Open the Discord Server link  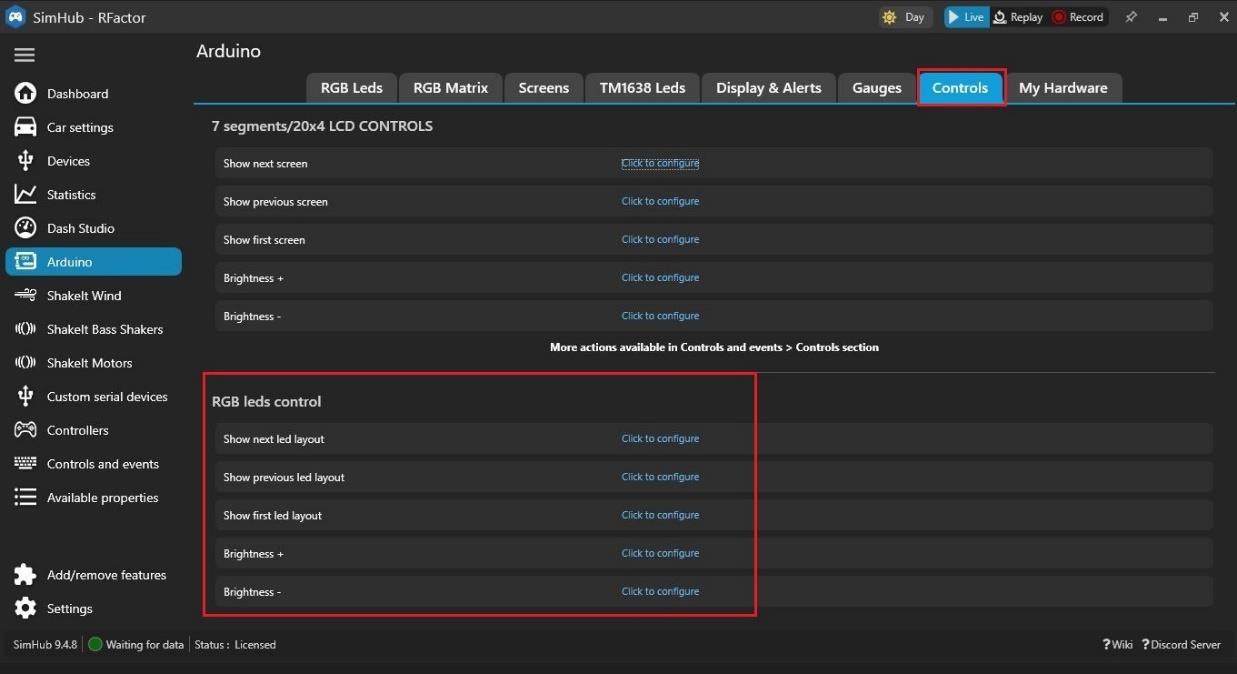(1181, 645)
